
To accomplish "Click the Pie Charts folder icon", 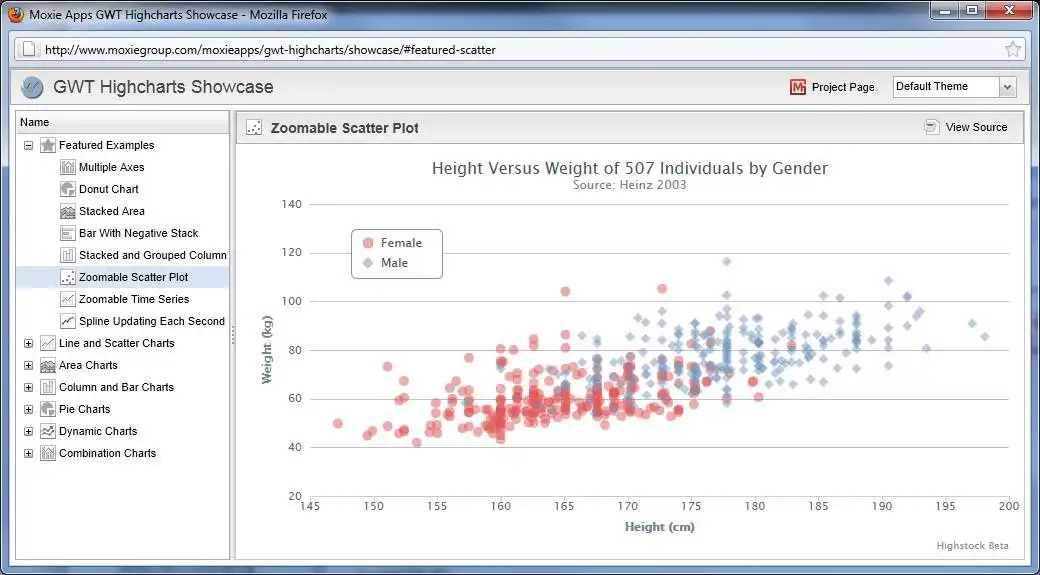I will click(48, 409).
